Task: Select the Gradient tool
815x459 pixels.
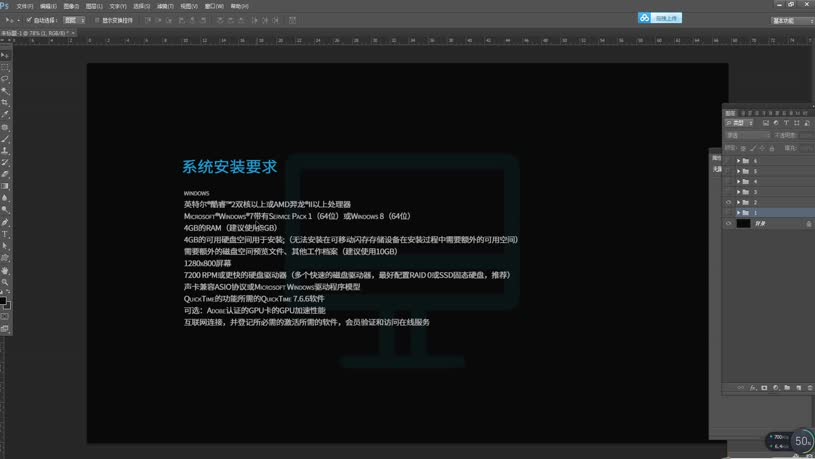Action: coord(5,187)
